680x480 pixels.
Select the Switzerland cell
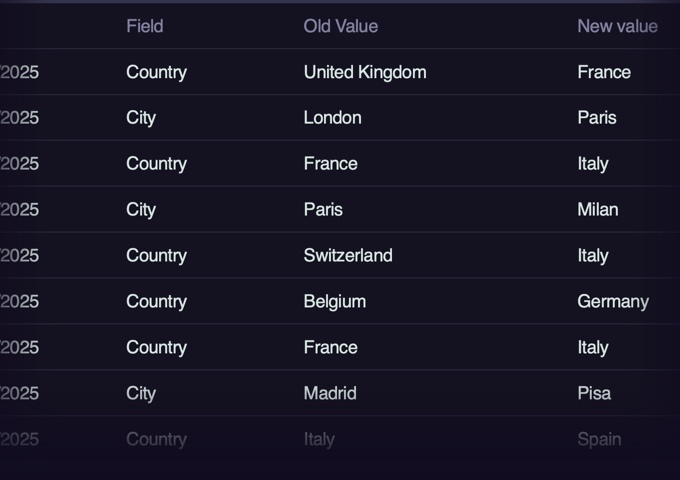[x=347, y=256]
